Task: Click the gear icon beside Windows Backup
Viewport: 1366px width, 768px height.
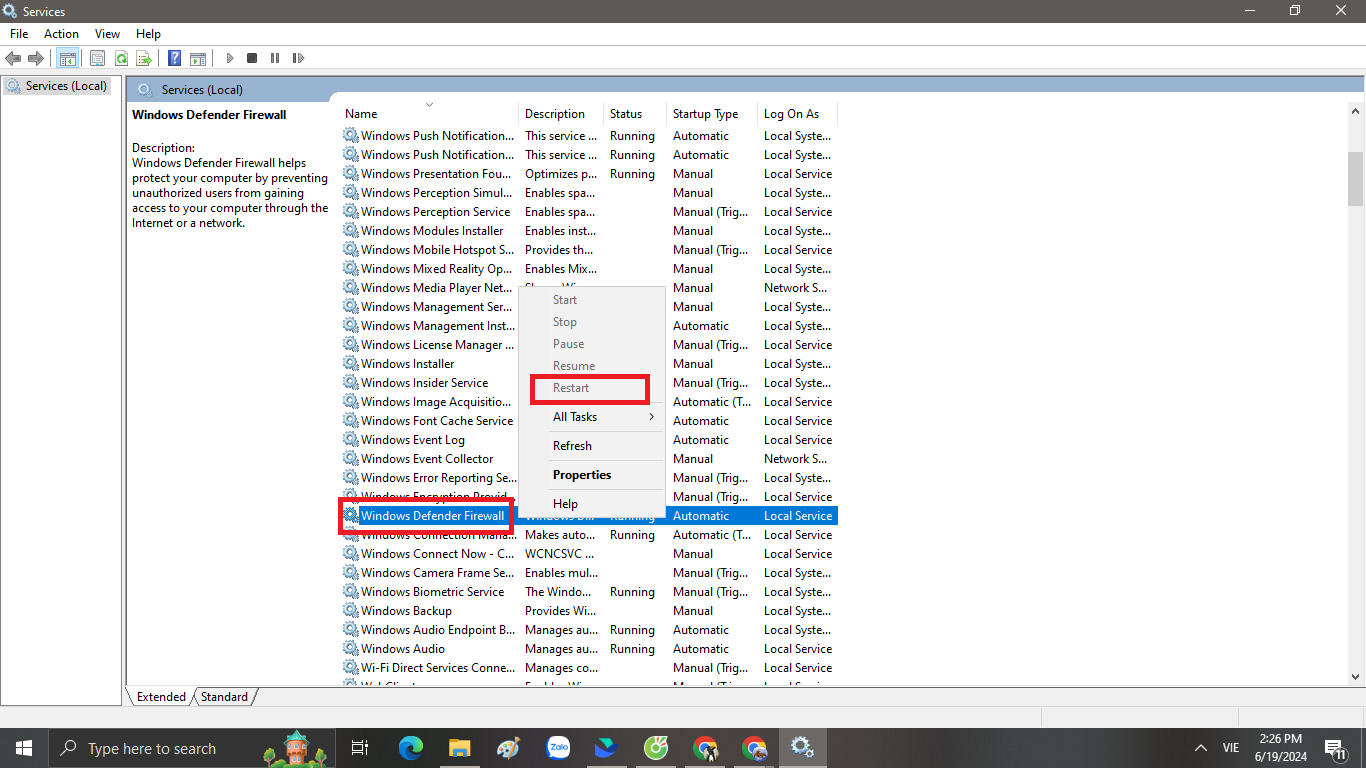Action: pos(351,611)
